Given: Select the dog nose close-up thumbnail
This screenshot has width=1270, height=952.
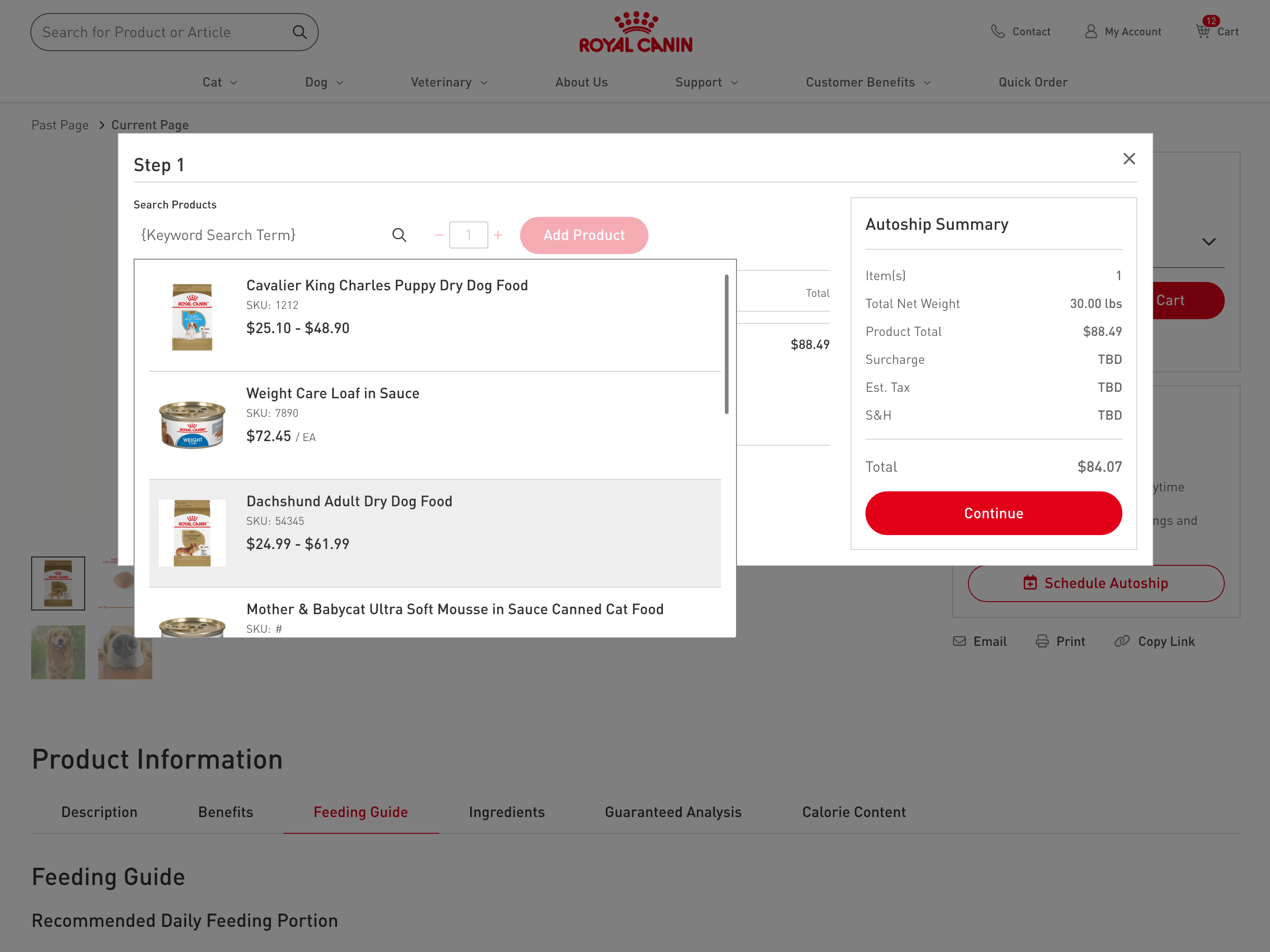Looking at the screenshot, I should [x=125, y=652].
